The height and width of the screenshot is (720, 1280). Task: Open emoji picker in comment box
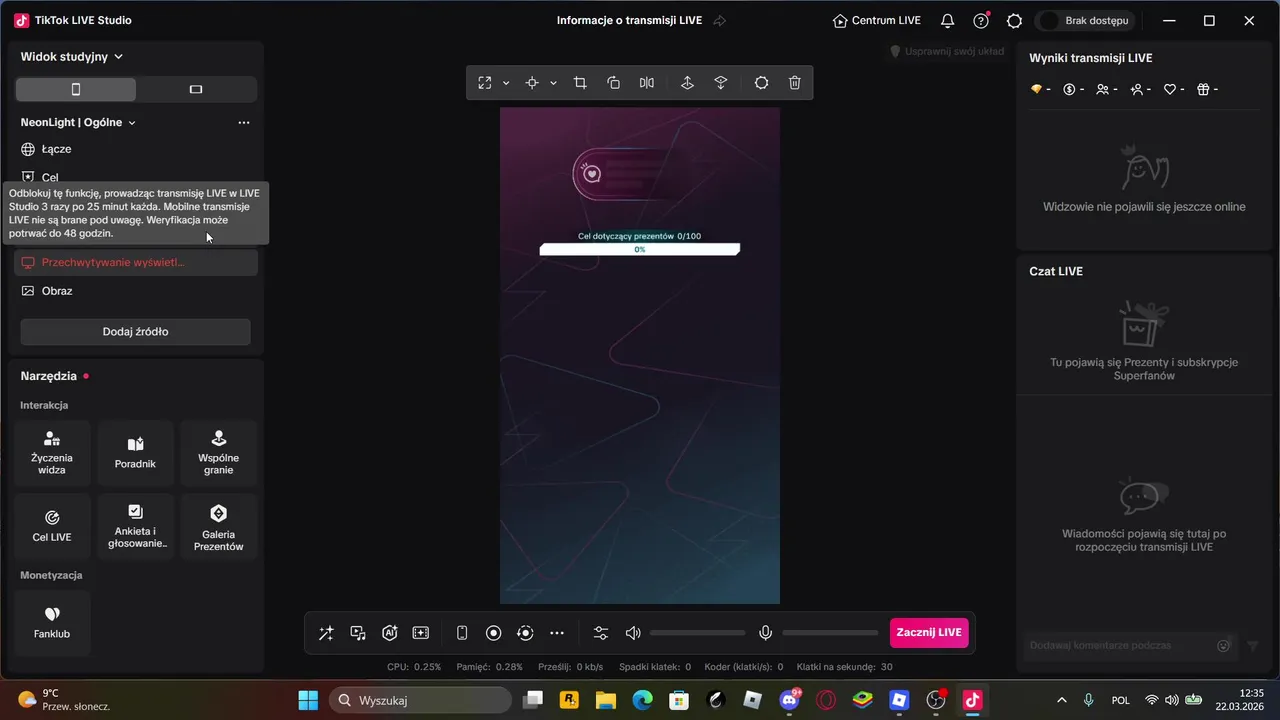pos(1224,646)
